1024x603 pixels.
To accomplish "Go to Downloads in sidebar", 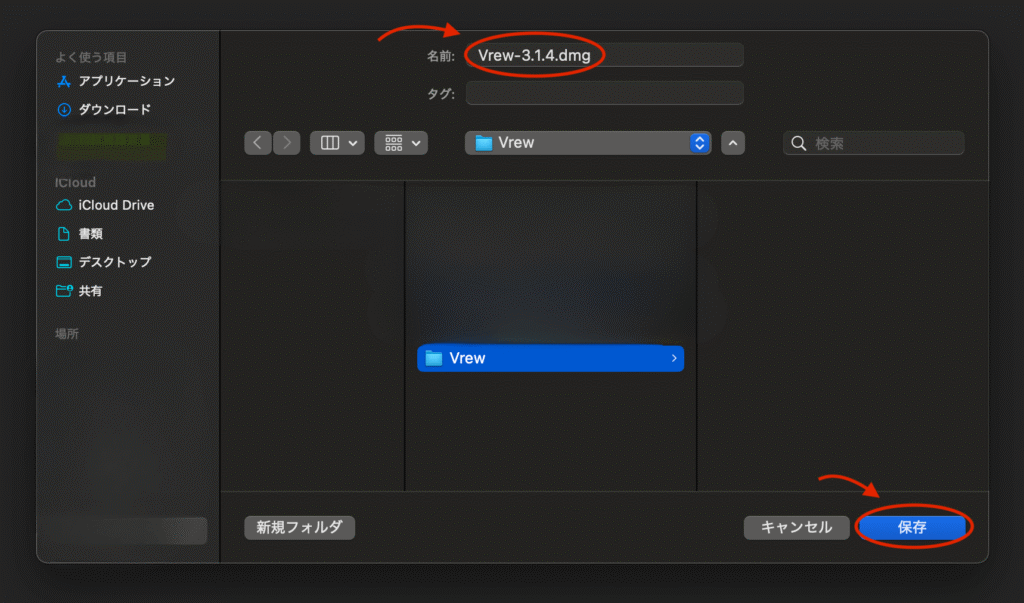I will click(x=104, y=109).
